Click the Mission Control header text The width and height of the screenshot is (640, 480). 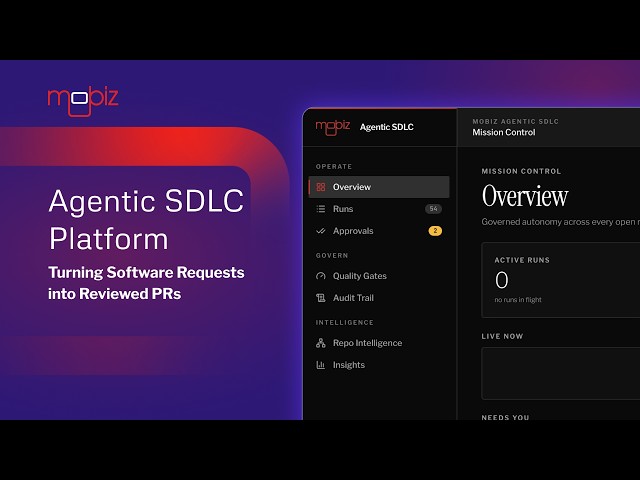504,132
